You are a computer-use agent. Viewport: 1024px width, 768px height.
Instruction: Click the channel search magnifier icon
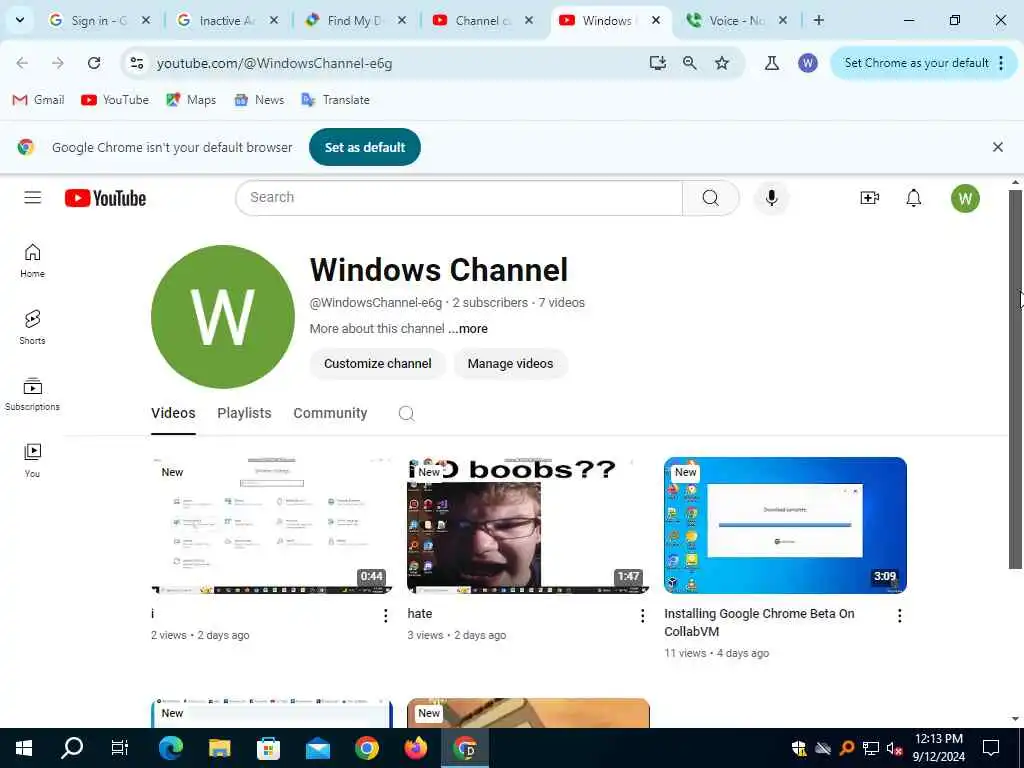coord(406,413)
